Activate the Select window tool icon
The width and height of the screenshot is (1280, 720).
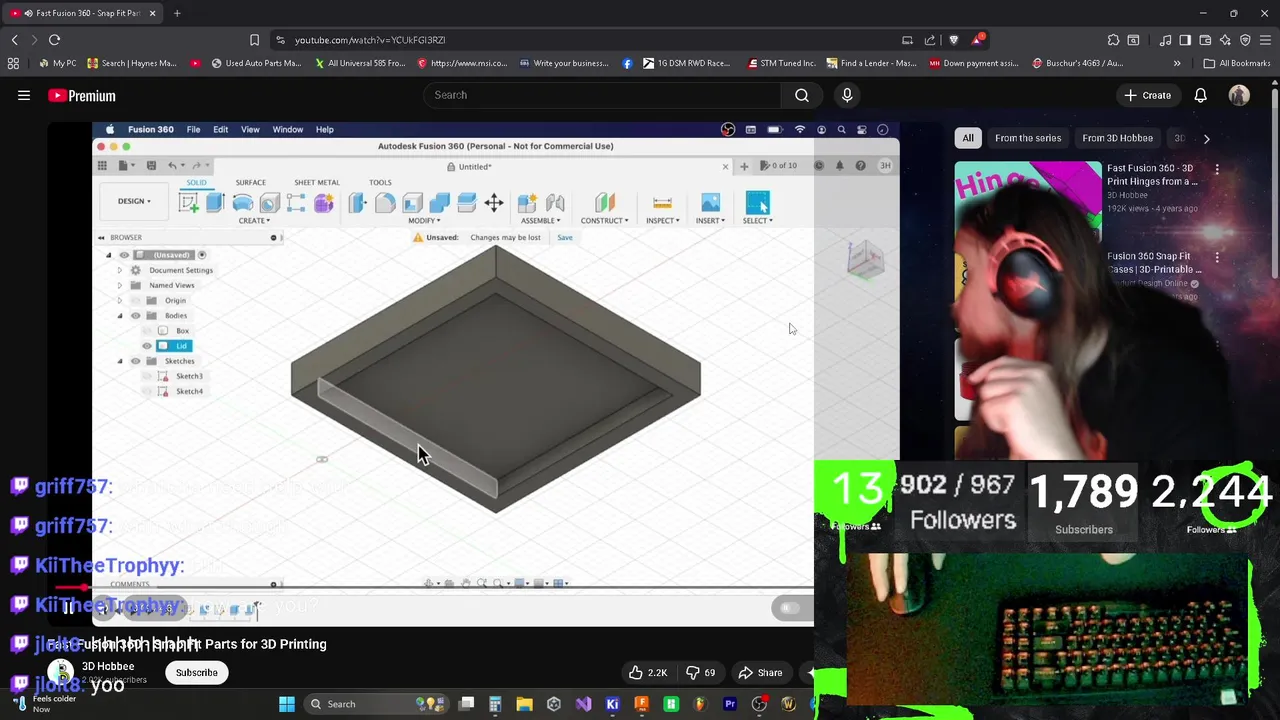tap(757, 203)
